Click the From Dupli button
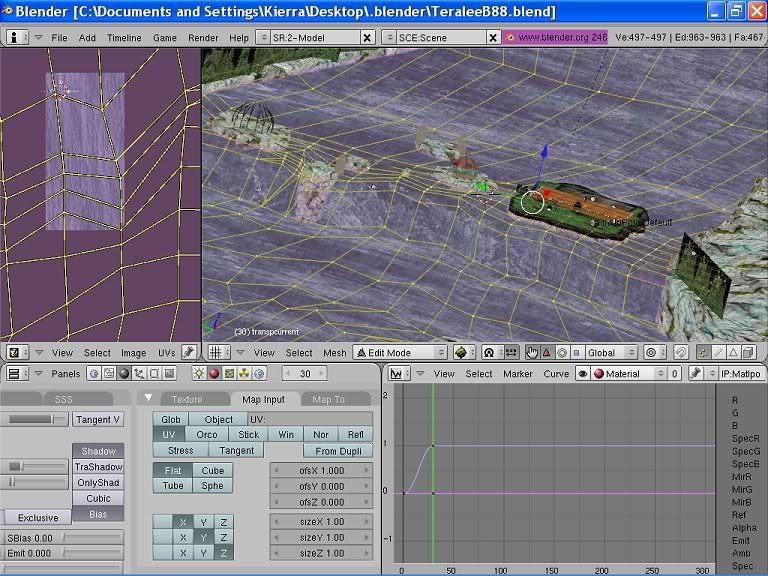768x576 pixels. pos(338,451)
